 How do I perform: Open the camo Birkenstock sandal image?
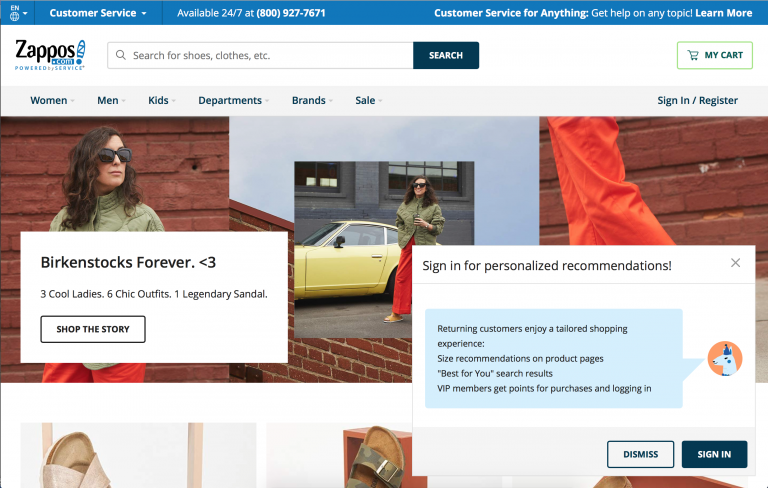coord(339,455)
